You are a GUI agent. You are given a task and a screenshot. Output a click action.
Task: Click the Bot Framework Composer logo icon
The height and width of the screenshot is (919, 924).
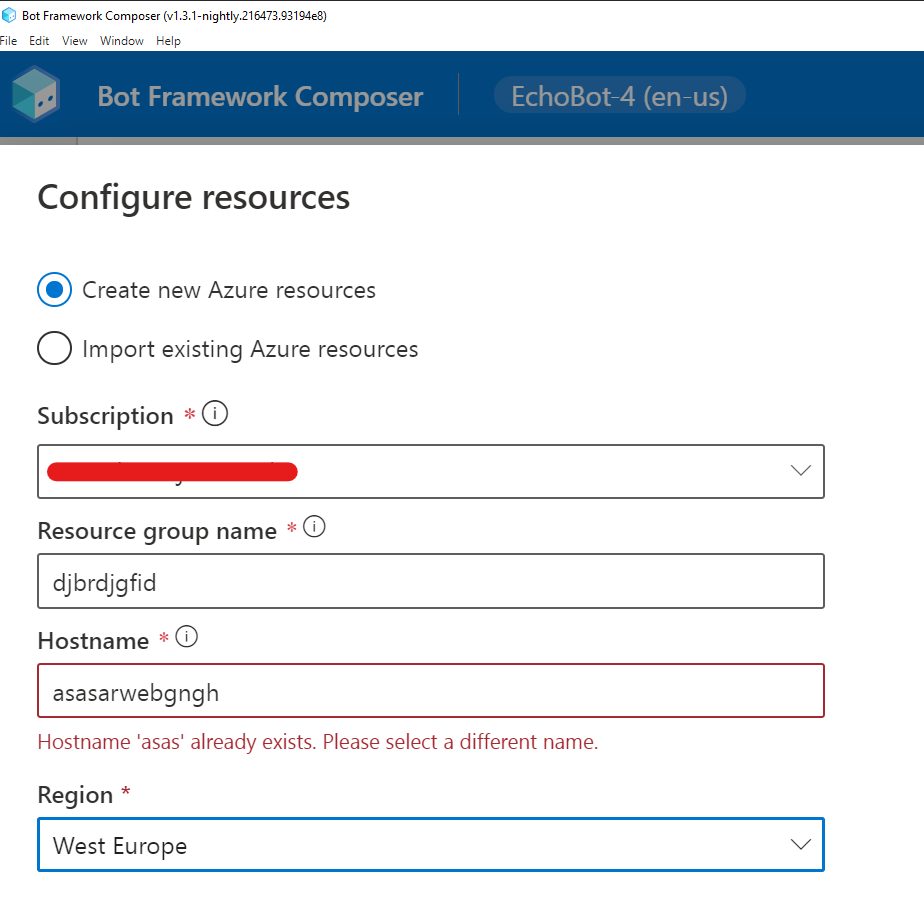[36, 96]
